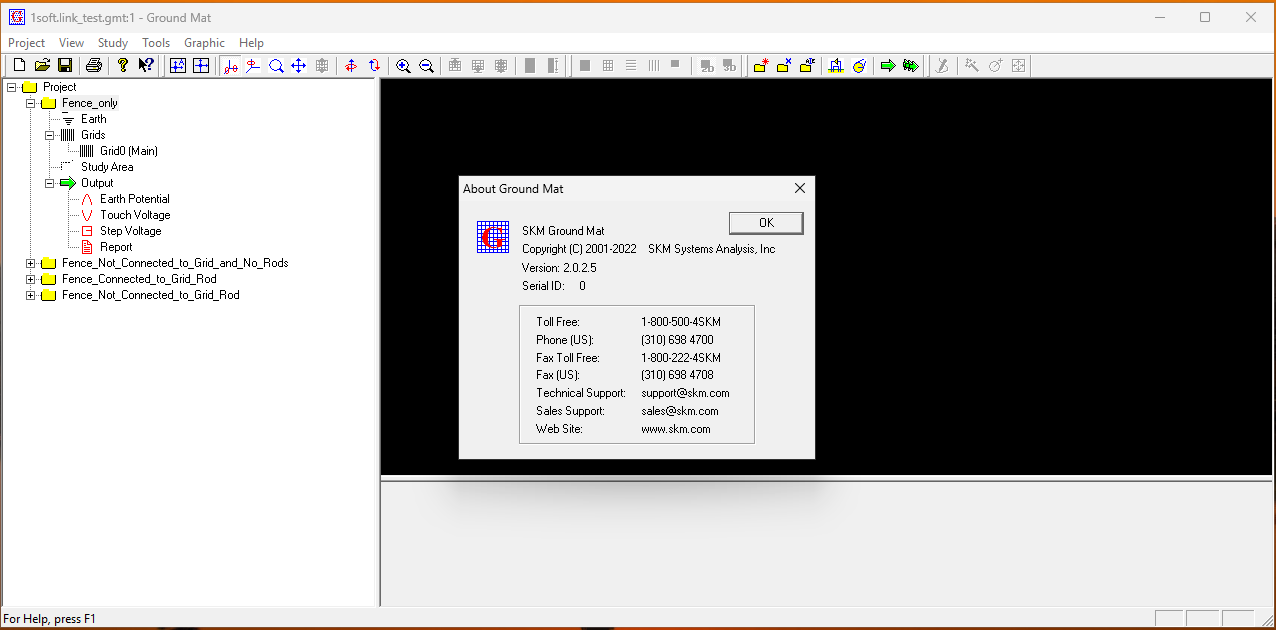The height and width of the screenshot is (630, 1276).
Task: Collapse the Project root node
Action: (x=11, y=87)
